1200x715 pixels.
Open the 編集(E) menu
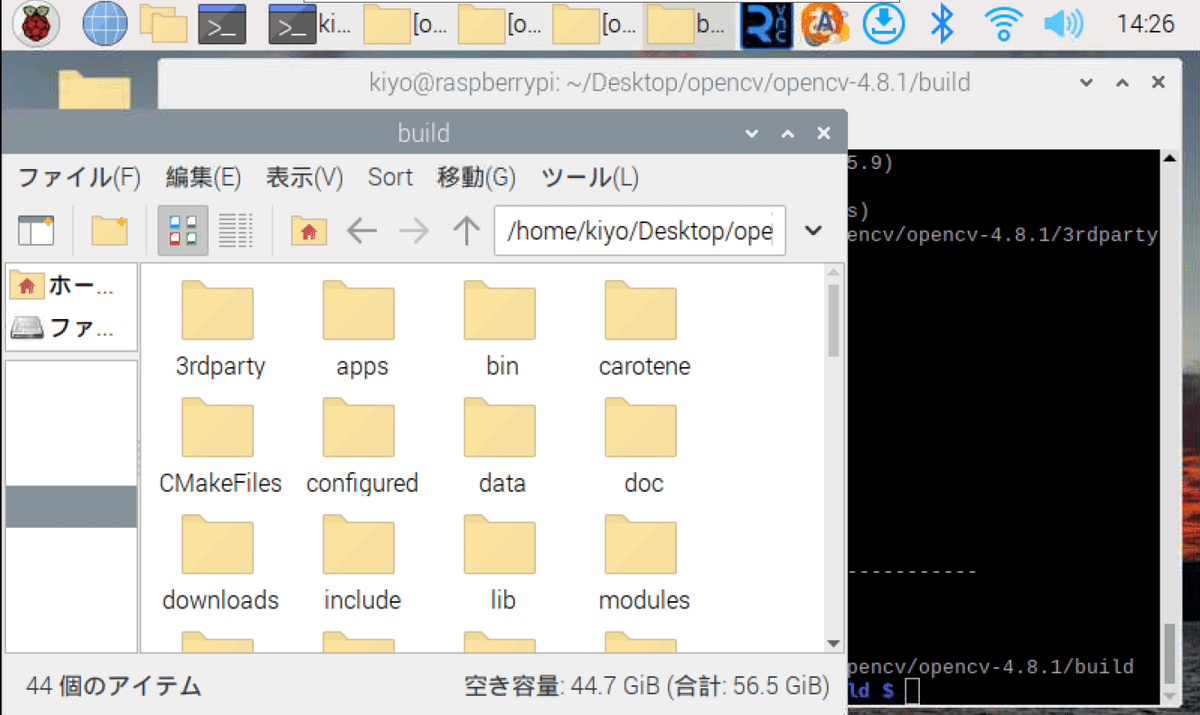coord(203,178)
